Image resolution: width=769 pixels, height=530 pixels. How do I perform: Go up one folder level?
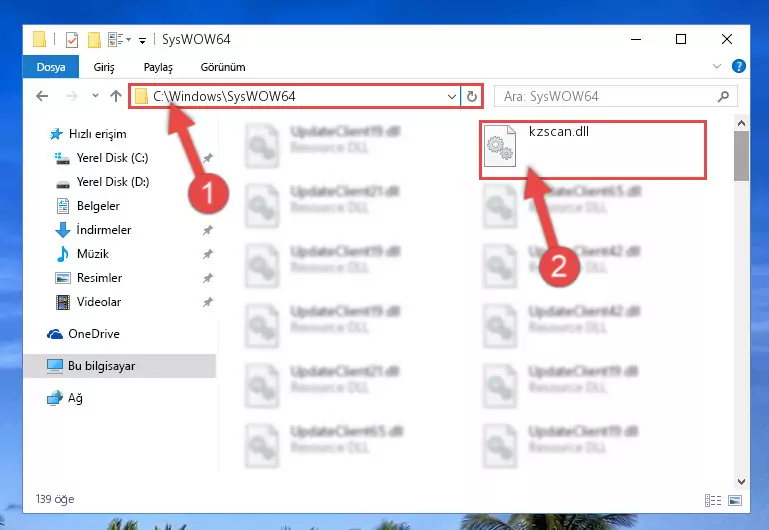[x=116, y=96]
